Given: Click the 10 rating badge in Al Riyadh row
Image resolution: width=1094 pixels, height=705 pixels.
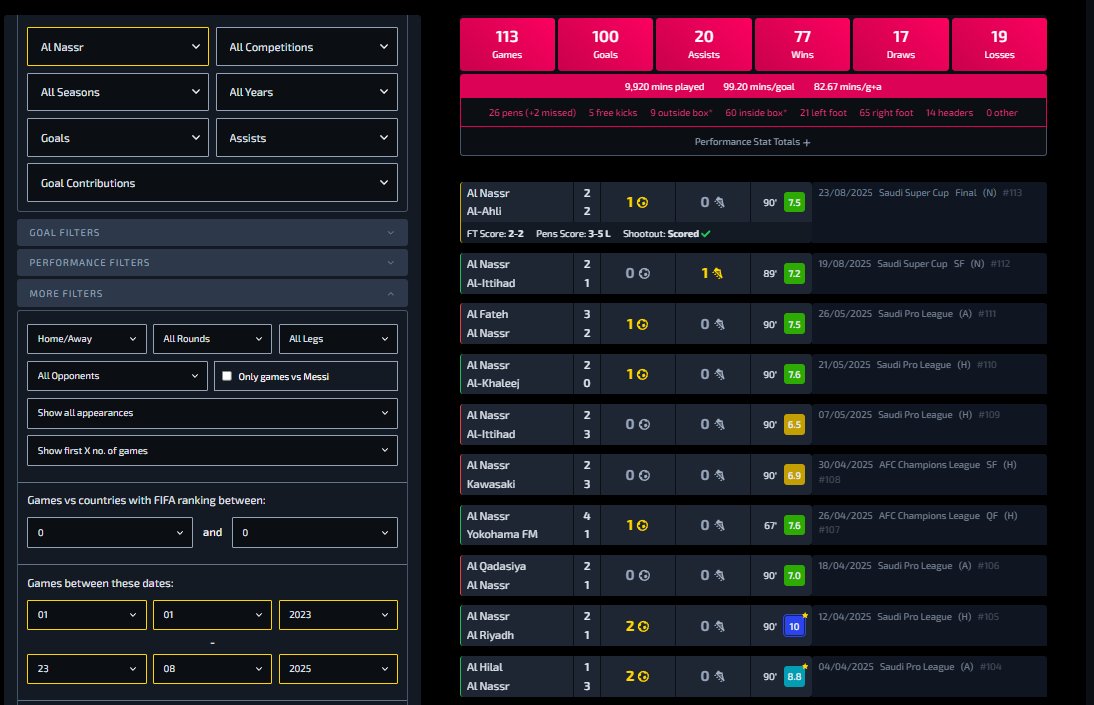Looking at the screenshot, I should tap(794, 627).
